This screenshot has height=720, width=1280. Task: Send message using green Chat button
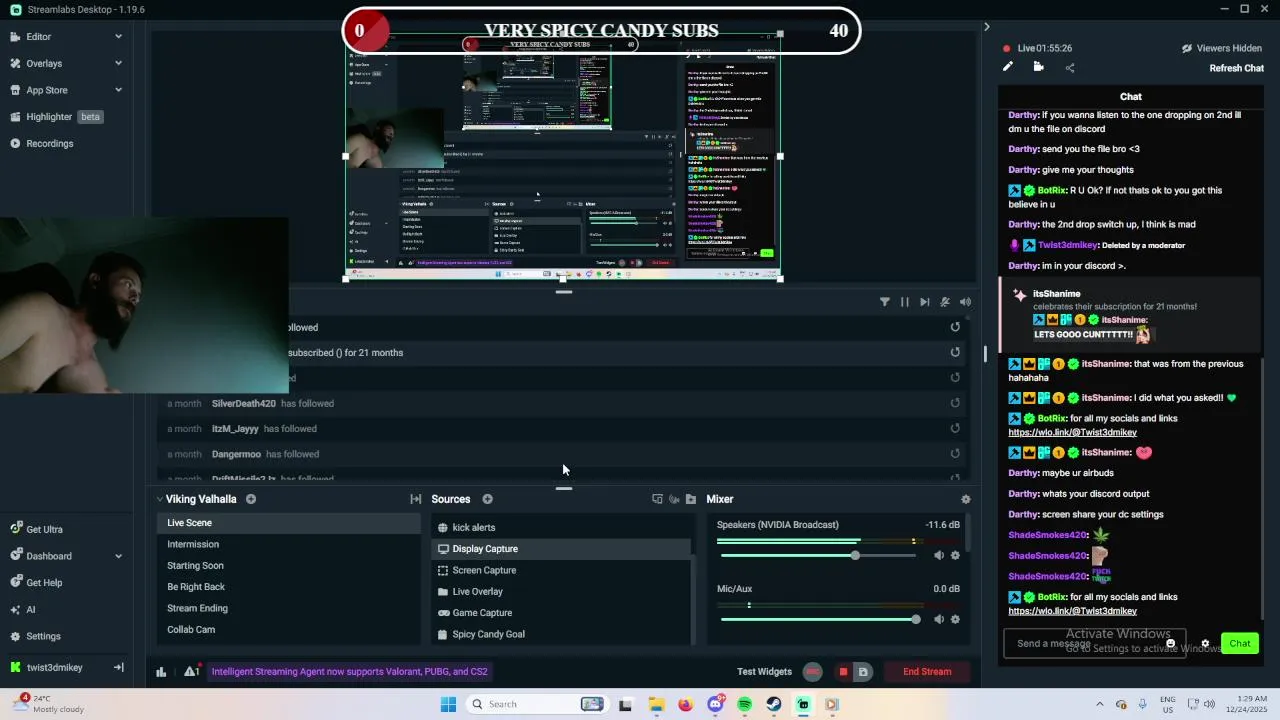coord(1240,644)
